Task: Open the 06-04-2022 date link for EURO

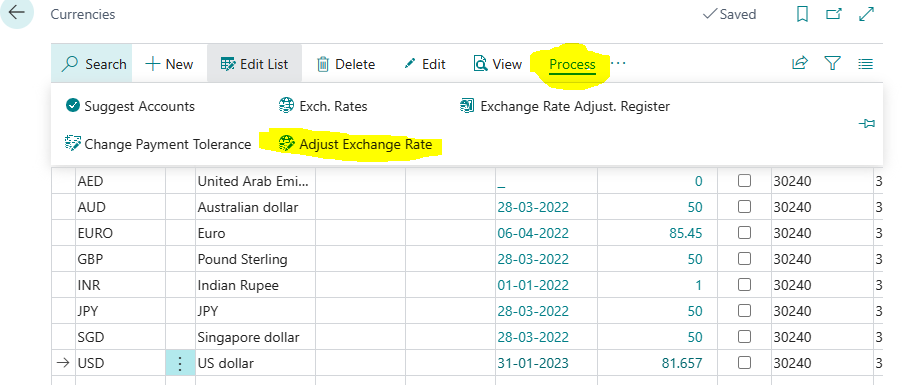Action: point(533,233)
